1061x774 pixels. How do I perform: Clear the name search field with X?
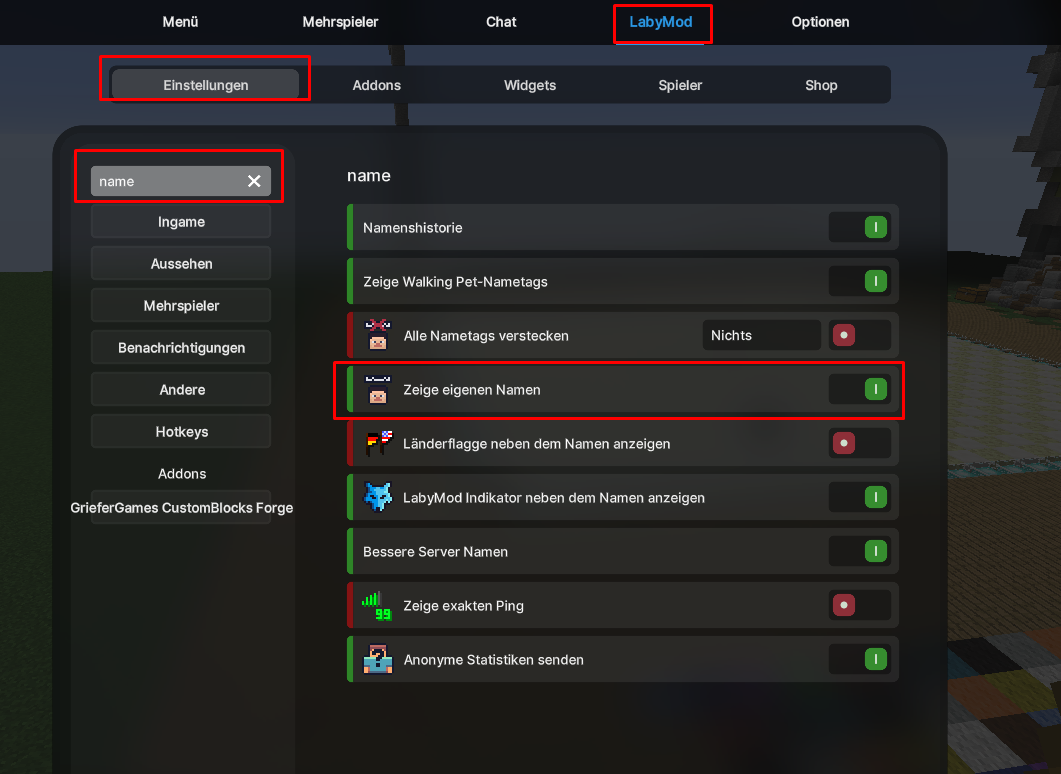coord(254,181)
